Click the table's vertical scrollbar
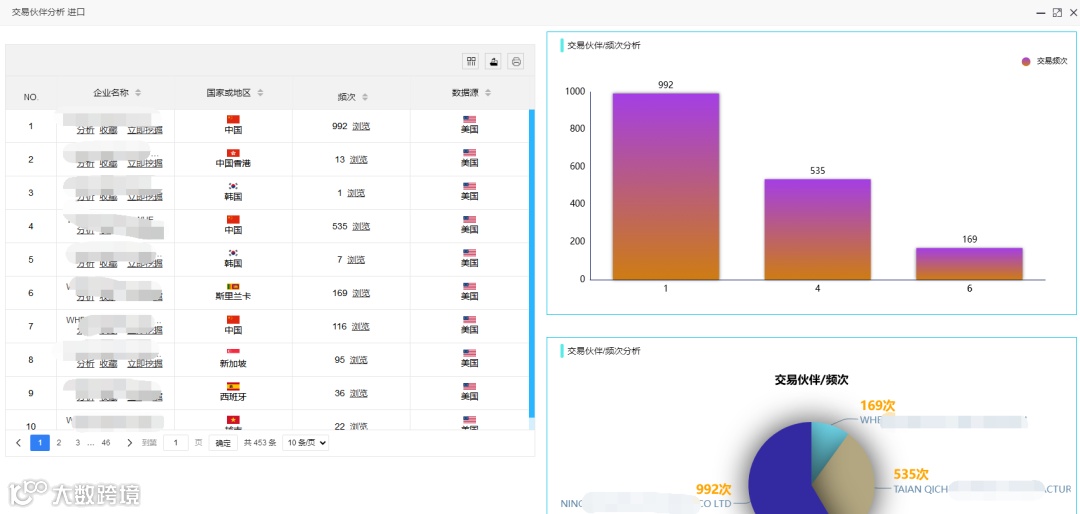Screen dimensions: 1080x514 (531, 263)
